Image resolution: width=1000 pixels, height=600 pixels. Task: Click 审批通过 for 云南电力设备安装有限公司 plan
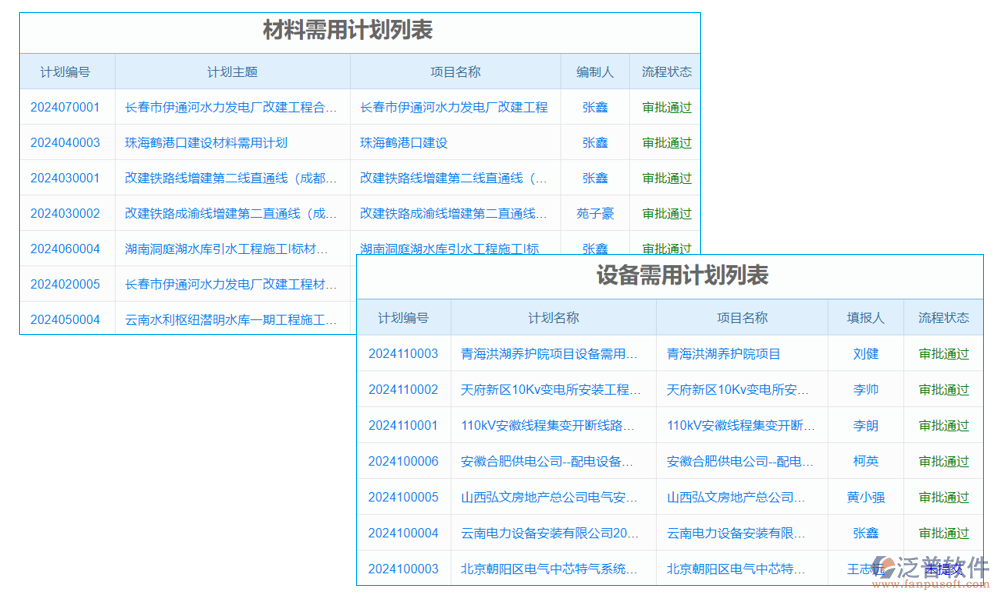pos(943,533)
